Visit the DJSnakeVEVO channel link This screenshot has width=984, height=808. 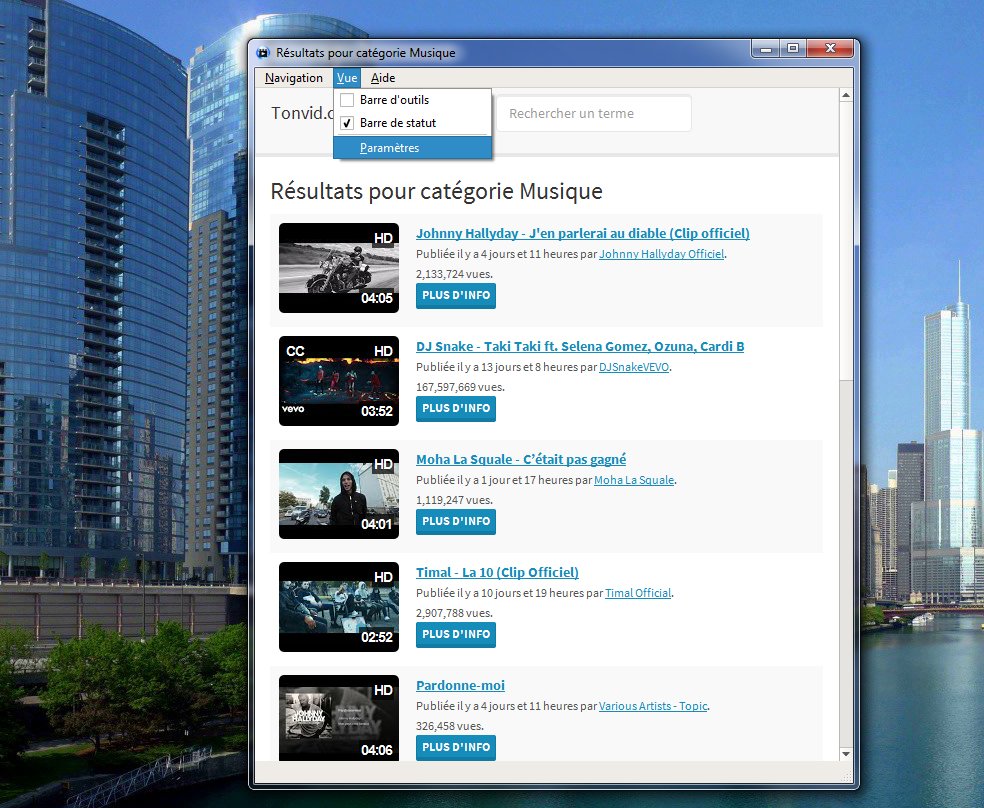coord(634,367)
